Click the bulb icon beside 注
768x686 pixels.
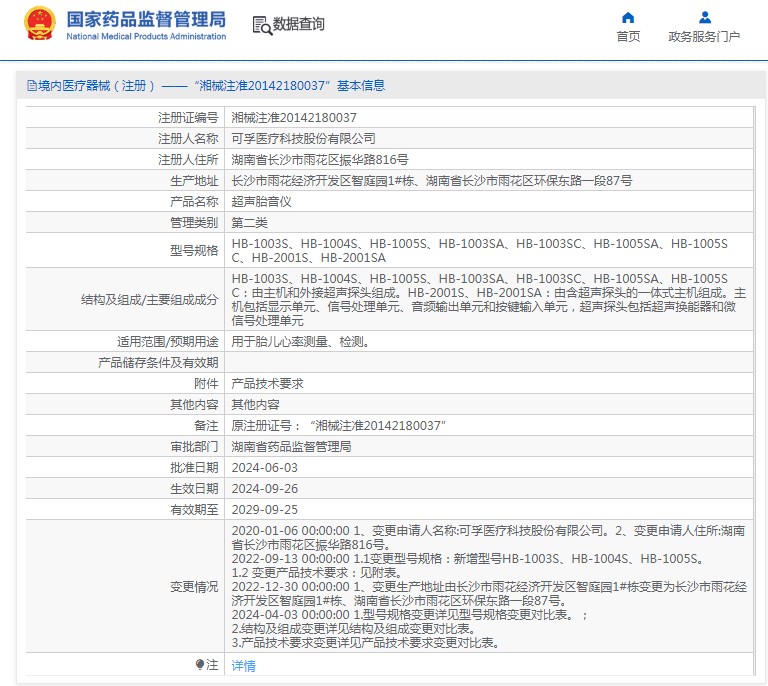pyautogui.click(x=200, y=664)
